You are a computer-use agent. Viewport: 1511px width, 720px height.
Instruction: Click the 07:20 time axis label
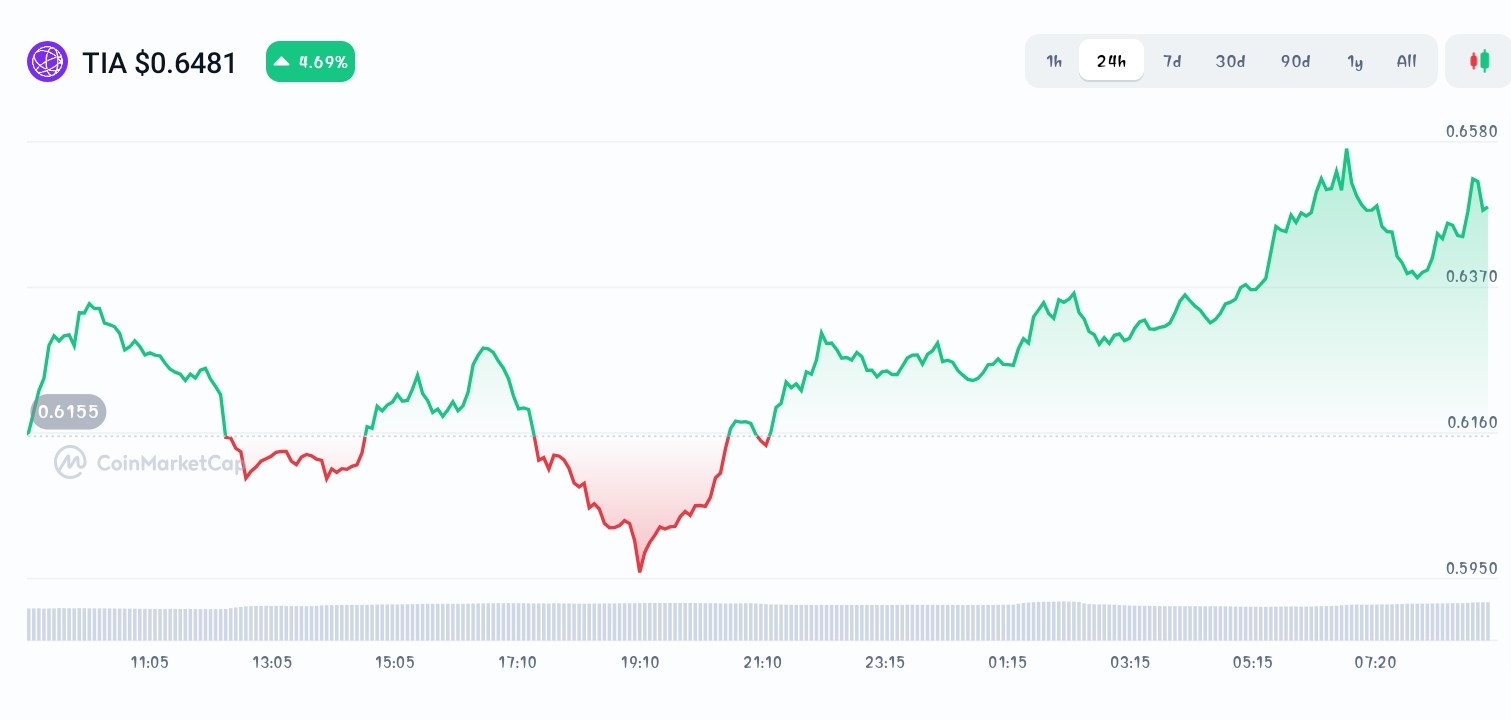coord(1375,662)
